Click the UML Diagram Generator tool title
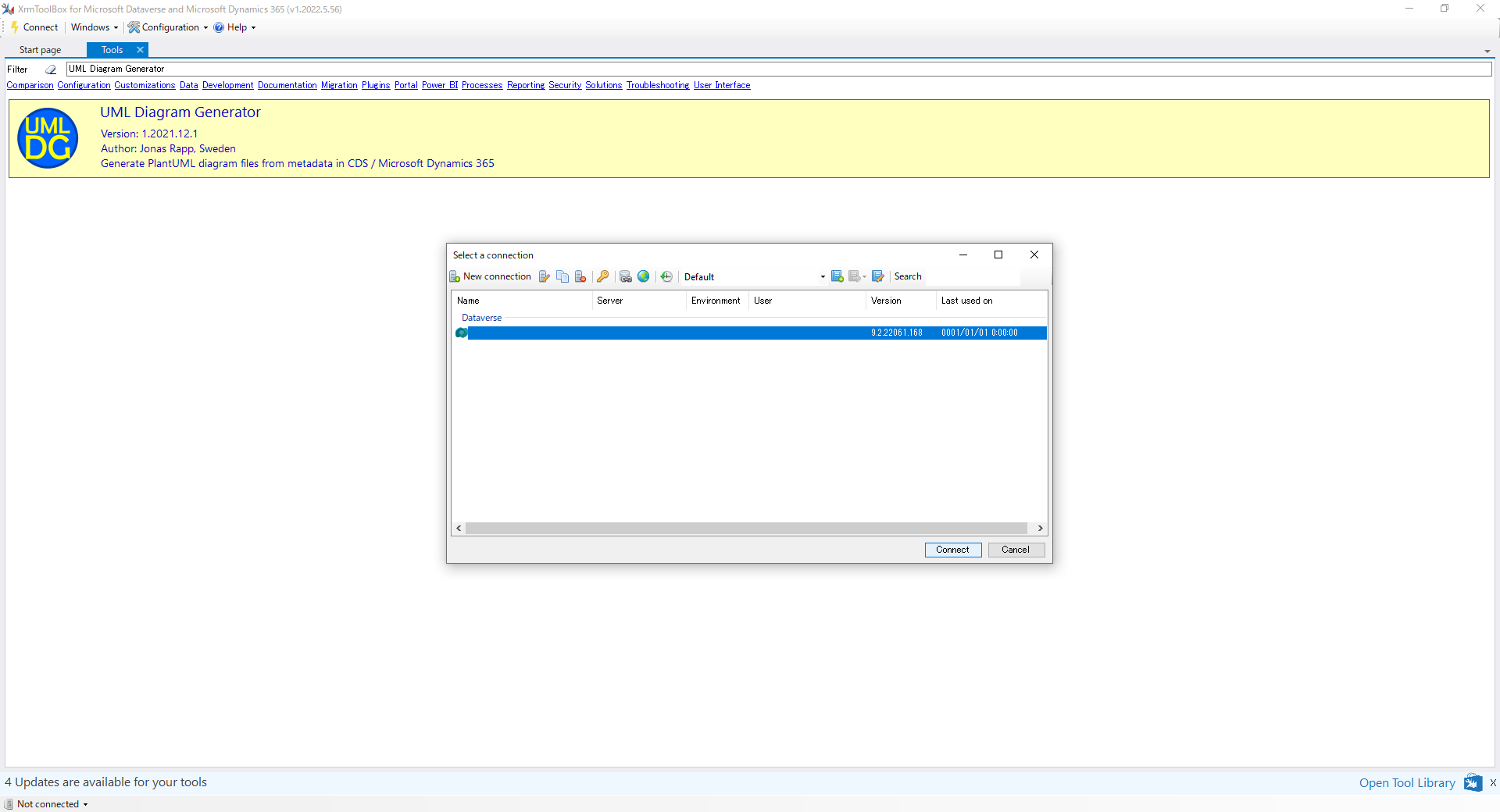The height and width of the screenshot is (812, 1500). pyautogui.click(x=180, y=112)
